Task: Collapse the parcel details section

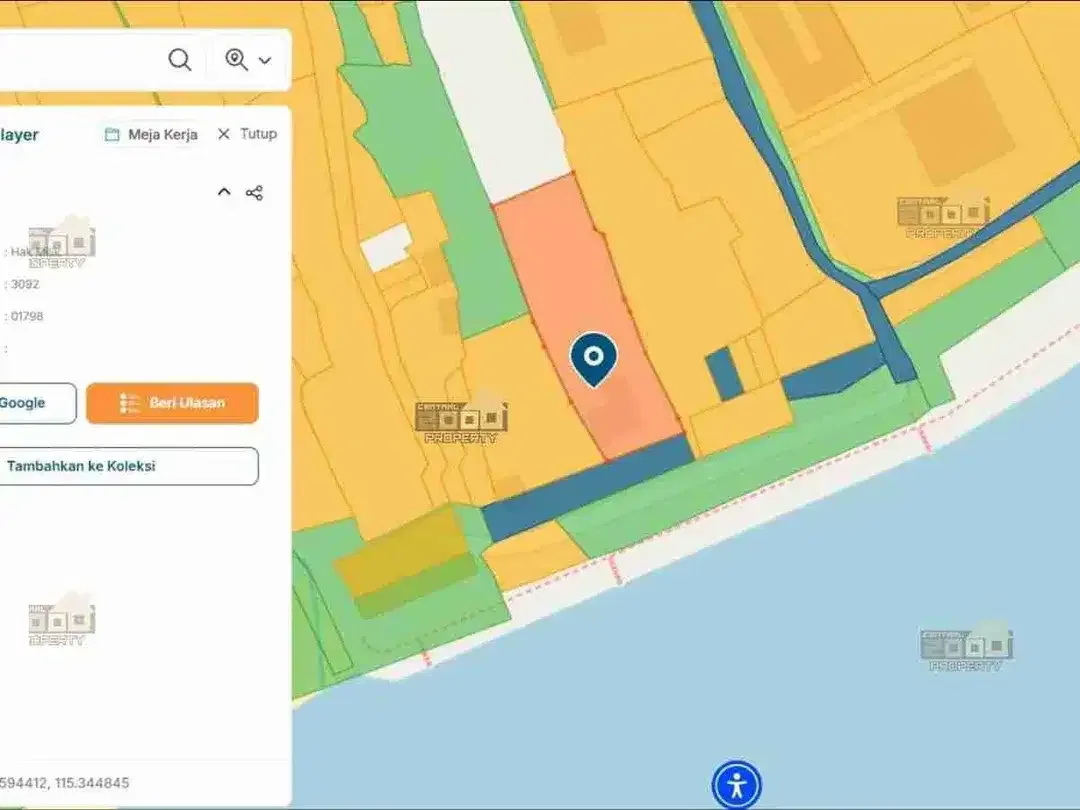Action: (224, 192)
